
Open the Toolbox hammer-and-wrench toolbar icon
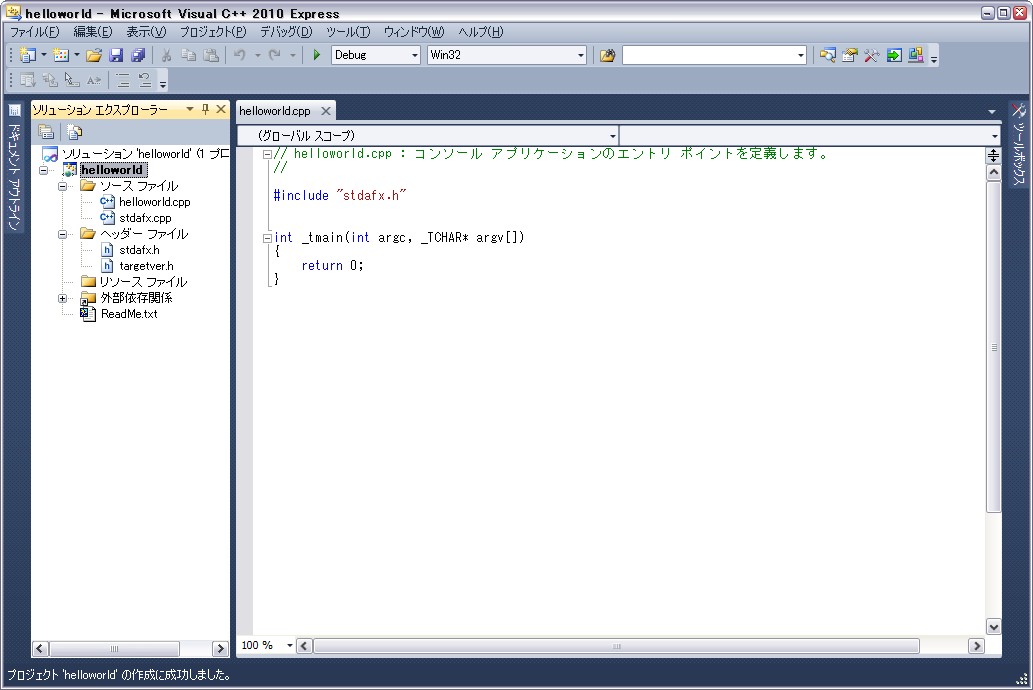[x=872, y=55]
